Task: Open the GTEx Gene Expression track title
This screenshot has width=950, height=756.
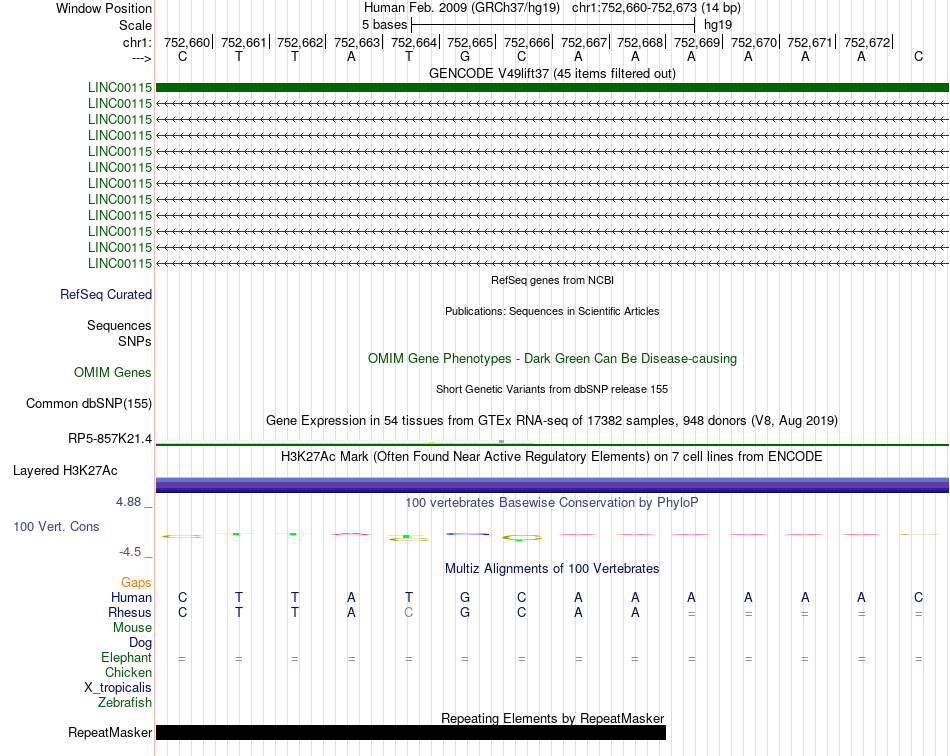Action: [x=552, y=420]
